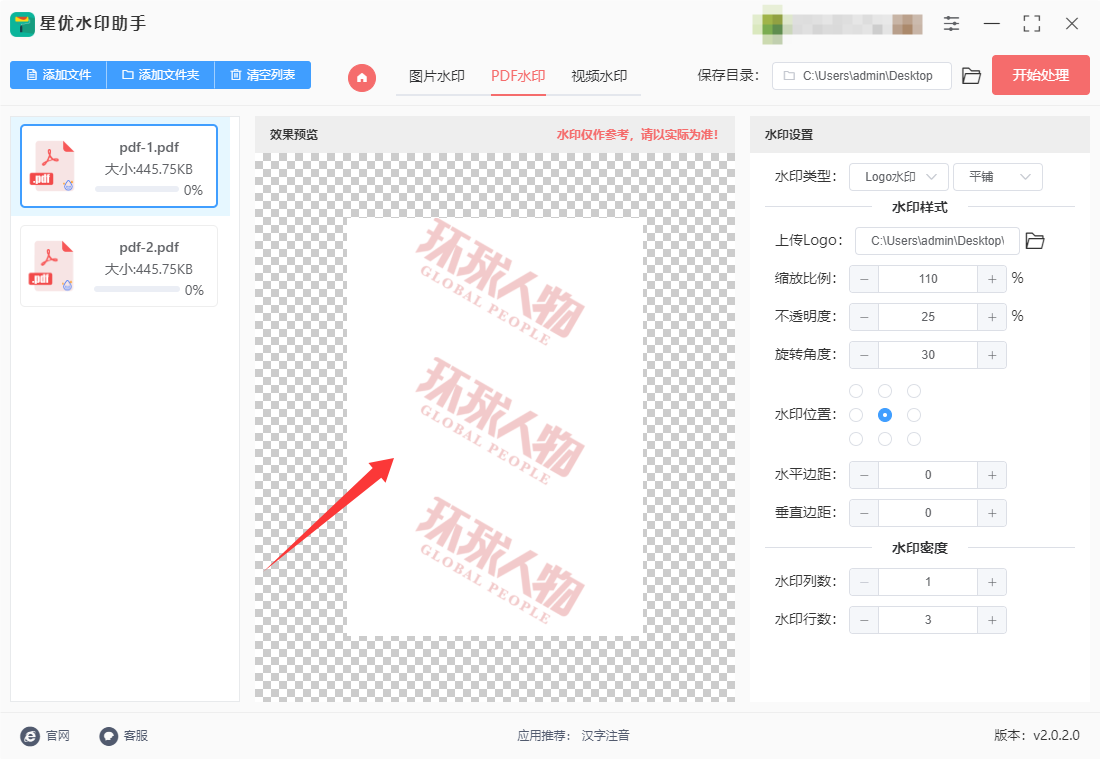Toggle fullscreen window icon

pyautogui.click(x=1031, y=24)
